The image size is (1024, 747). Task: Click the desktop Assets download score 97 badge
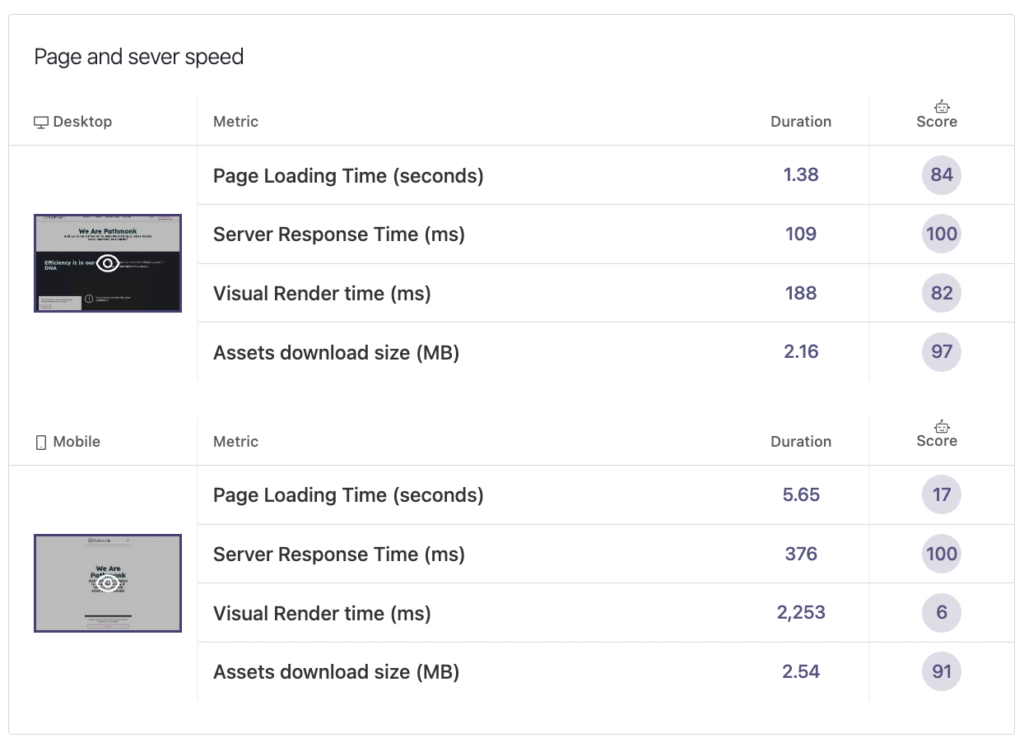[941, 352]
